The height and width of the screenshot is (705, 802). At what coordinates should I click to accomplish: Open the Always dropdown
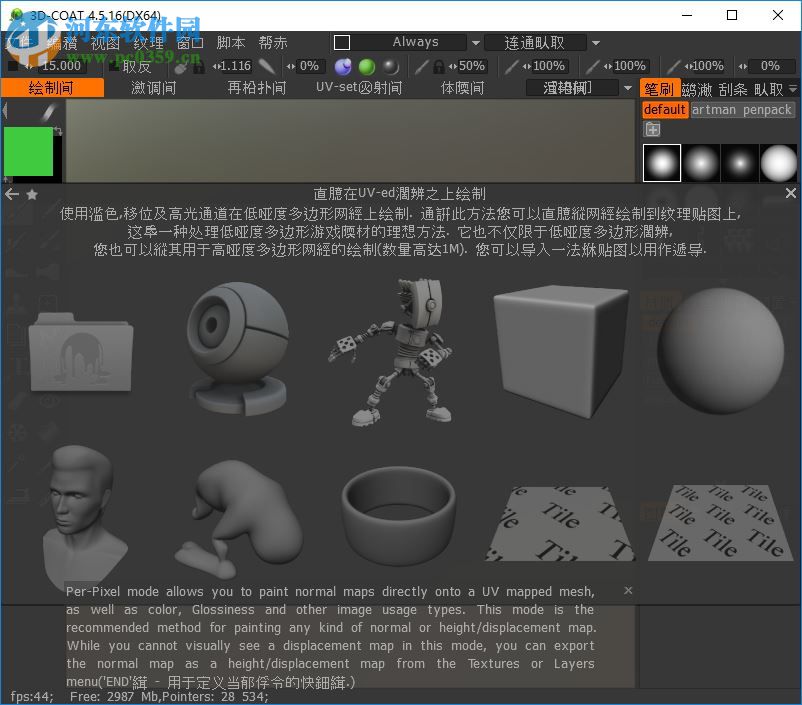coord(408,42)
